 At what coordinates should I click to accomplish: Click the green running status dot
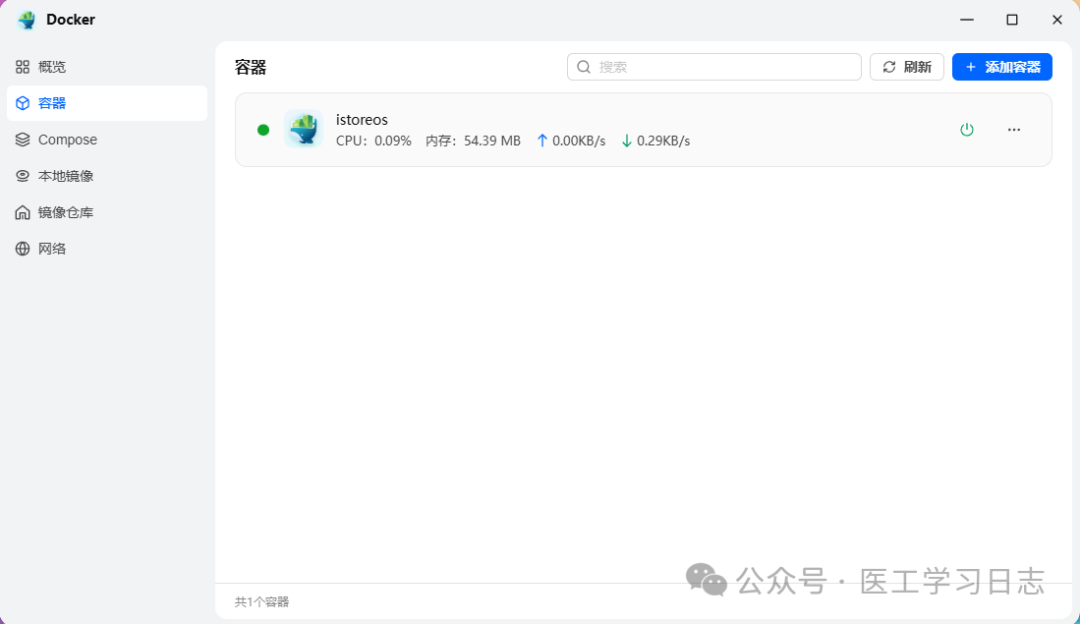click(263, 129)
